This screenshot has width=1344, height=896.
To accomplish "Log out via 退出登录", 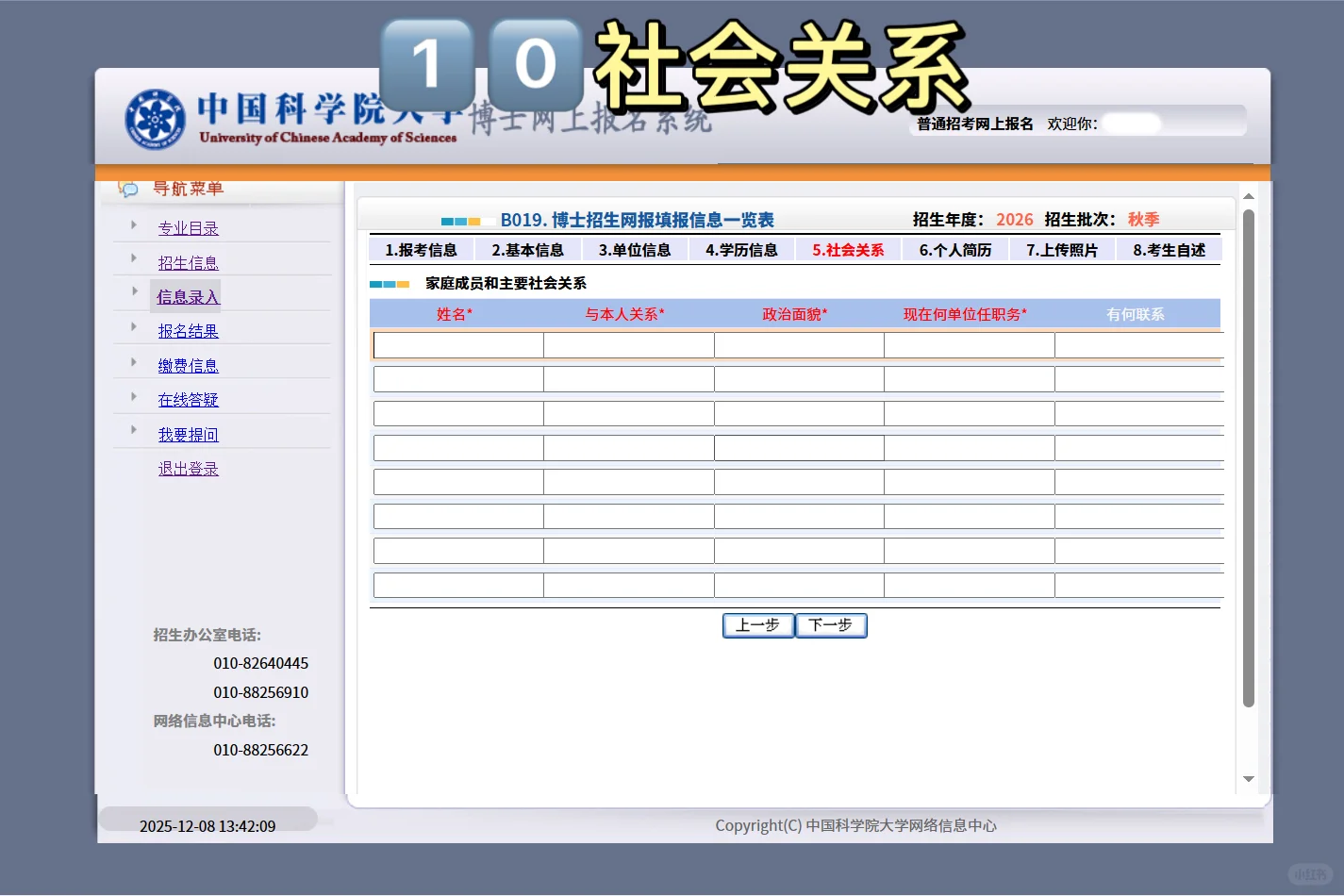I will click(x=189, y=469).
